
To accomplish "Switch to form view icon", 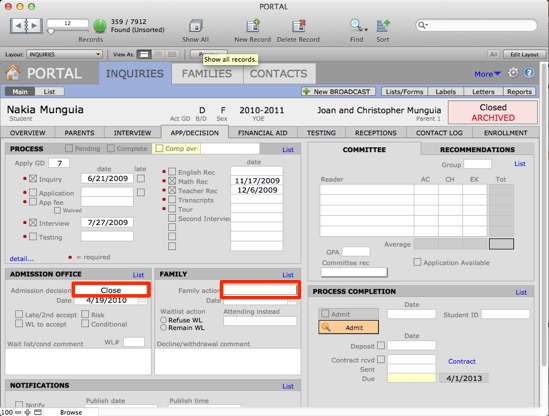I will coord(144,55).
